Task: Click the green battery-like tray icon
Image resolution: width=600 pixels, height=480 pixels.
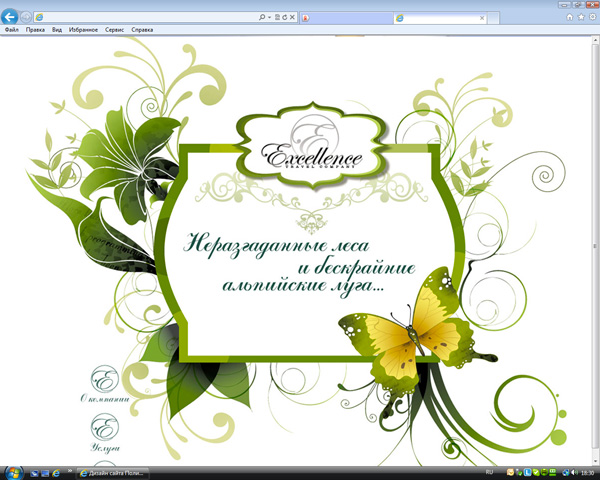Action: 553,472
